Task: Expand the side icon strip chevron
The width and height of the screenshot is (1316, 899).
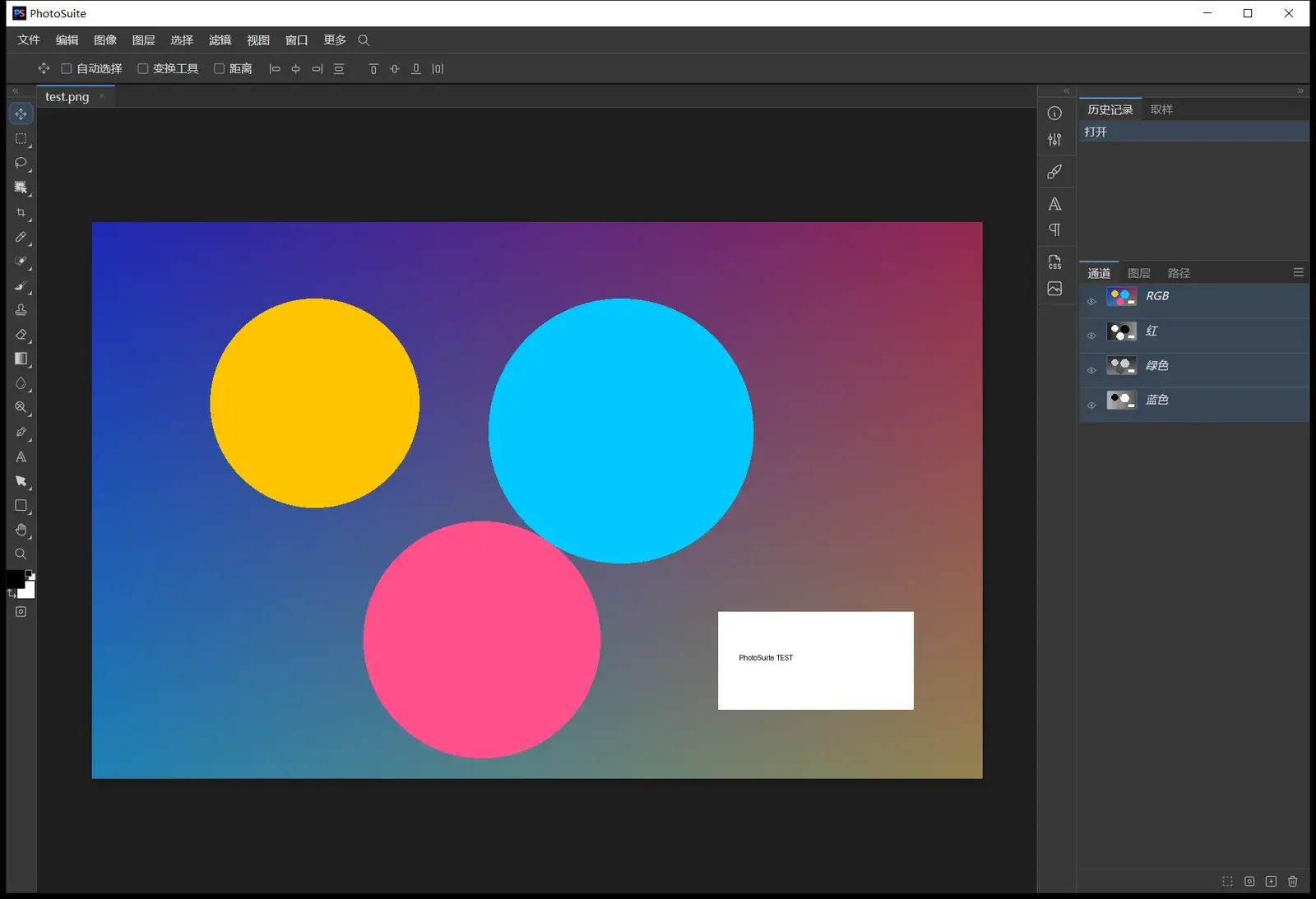Action: (x=1066, y=90)
